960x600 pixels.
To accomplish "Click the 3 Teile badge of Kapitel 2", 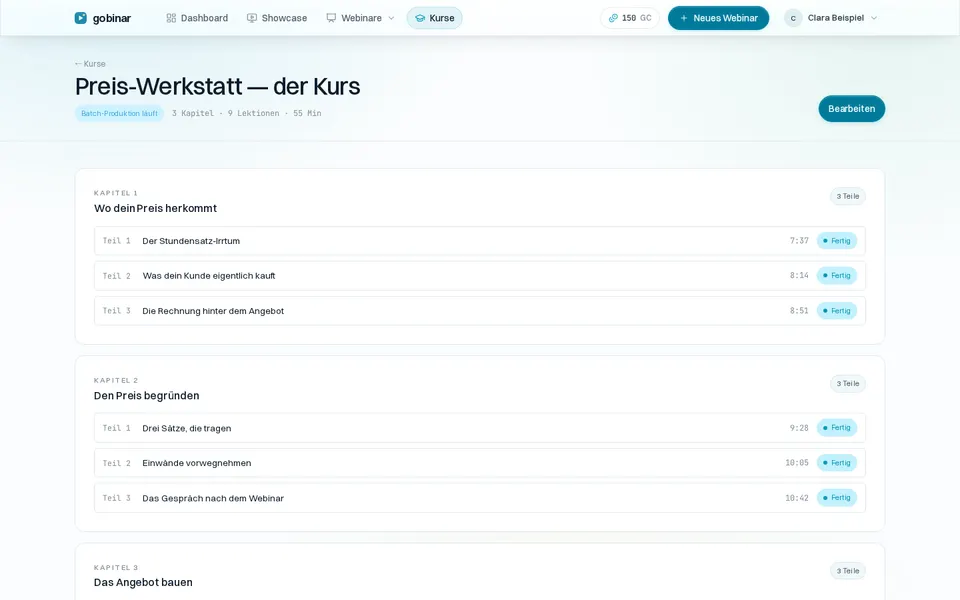I will pyautogui.click(x=848, y=384).
